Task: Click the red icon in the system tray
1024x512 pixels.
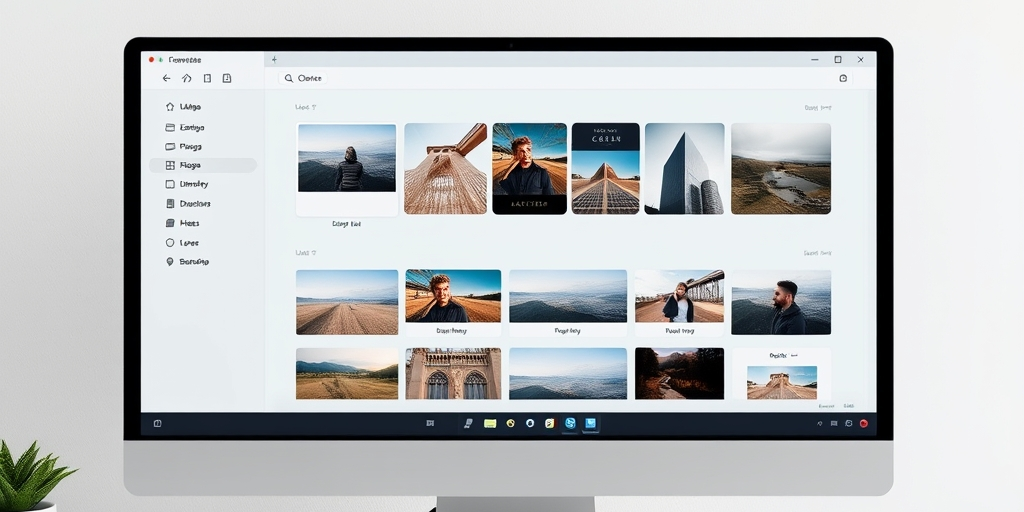Action: coord(864,423)
